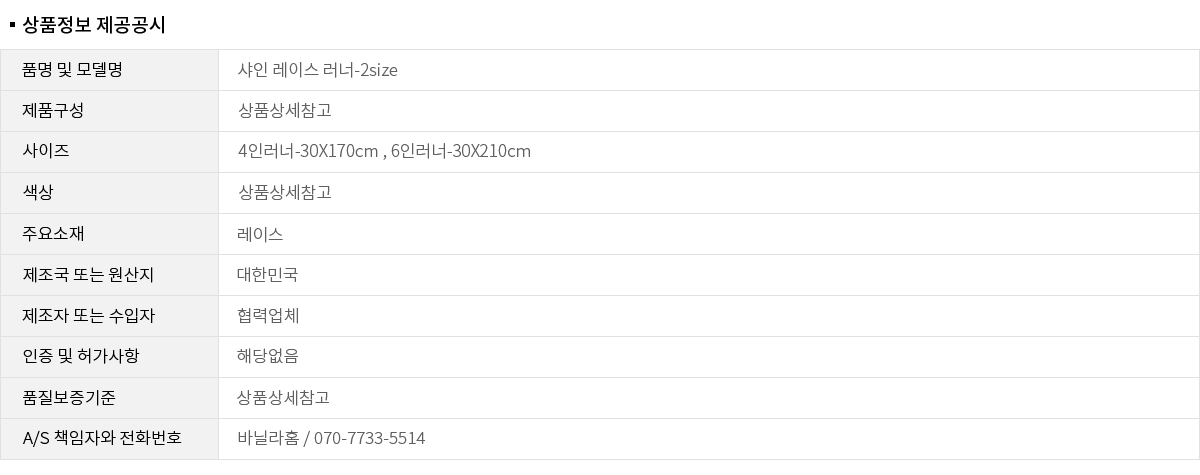Click the 상품상세참고 value beside 제품구성
This screenshot has width=1200, height=475.
pyautogui.click(x=284, y=111)
